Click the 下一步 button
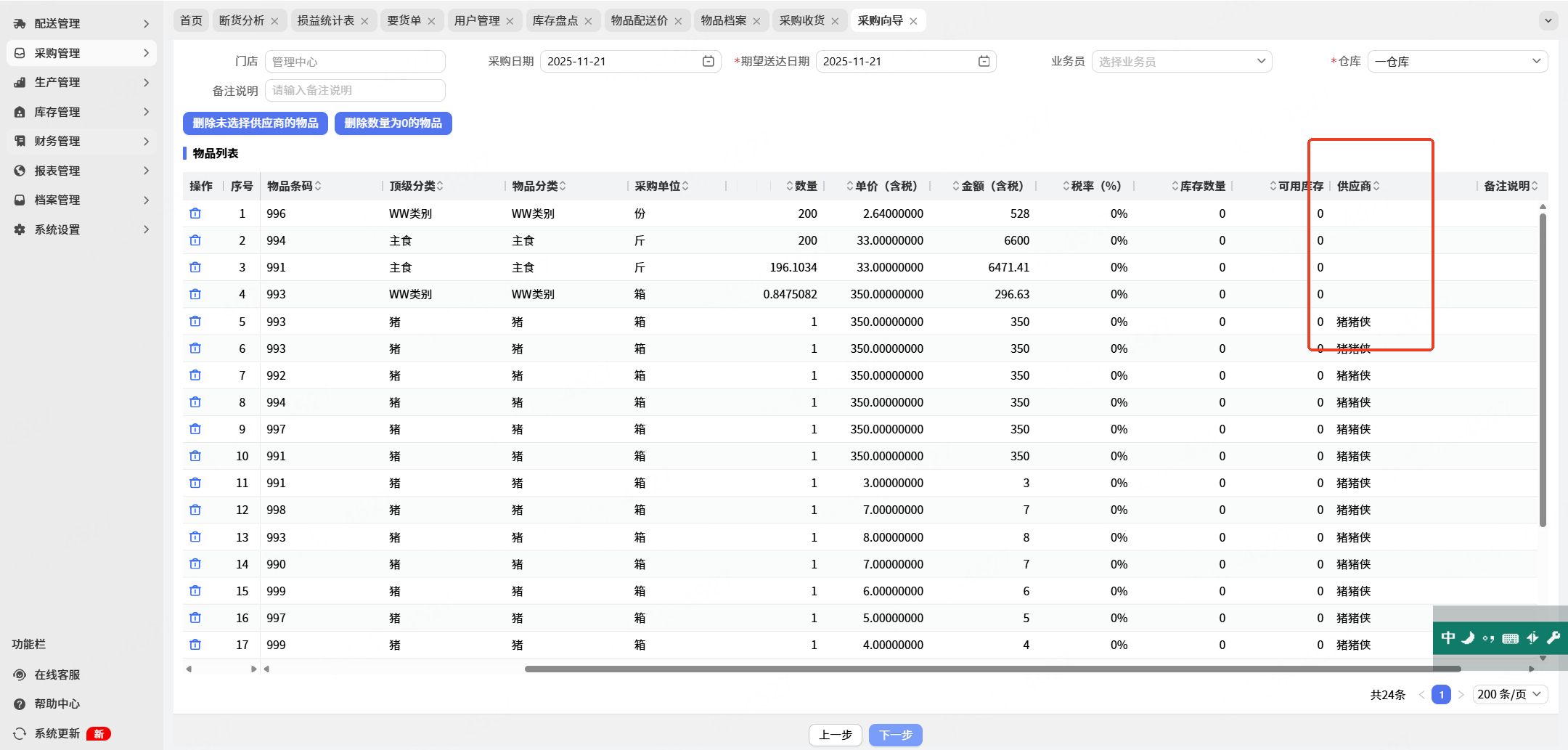Image resolution: width=1568 pixels, height=750 pixels. point(895,735)
